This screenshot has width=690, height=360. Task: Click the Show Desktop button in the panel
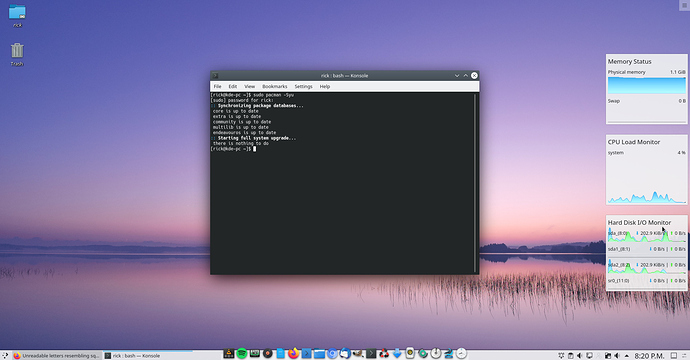point(674,356)
